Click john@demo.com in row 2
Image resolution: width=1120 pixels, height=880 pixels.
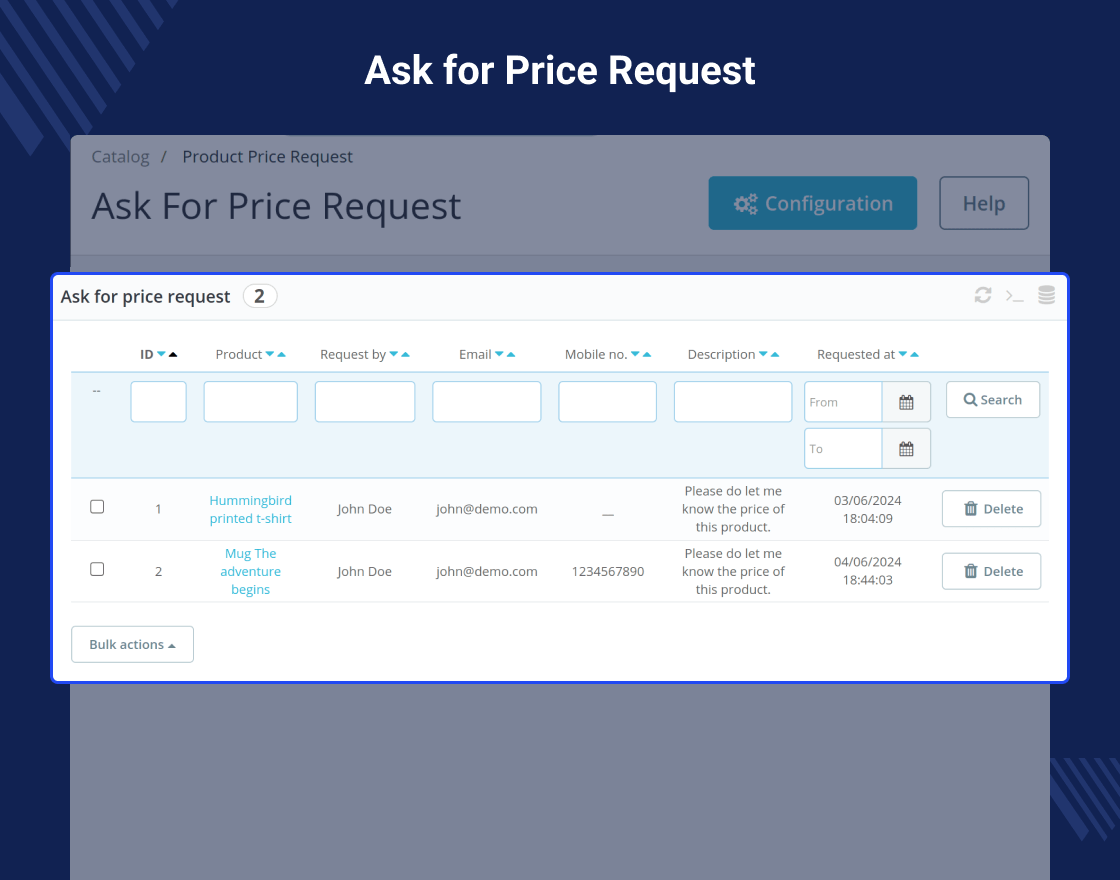point(486,571)
